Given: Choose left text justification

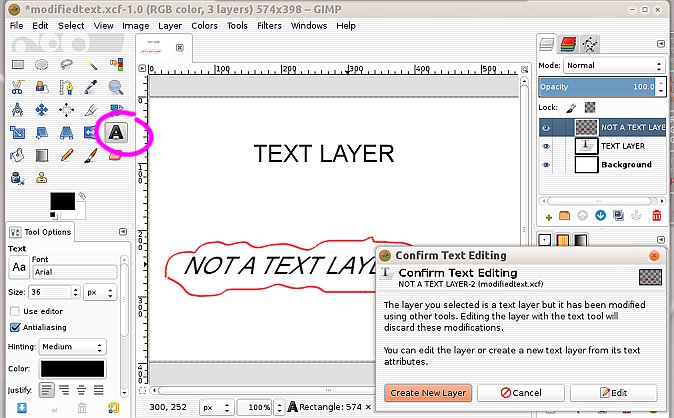Looking at the screenshot, I should (46, 390).
